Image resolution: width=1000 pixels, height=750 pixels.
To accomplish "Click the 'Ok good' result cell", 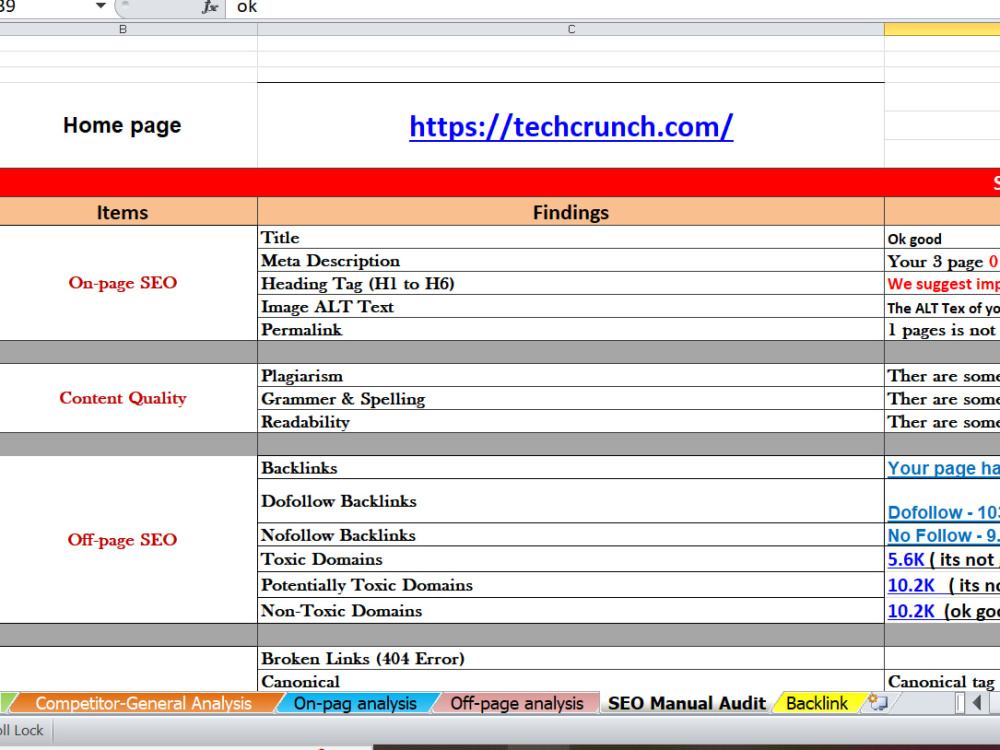I will click(x=942, y=239).
